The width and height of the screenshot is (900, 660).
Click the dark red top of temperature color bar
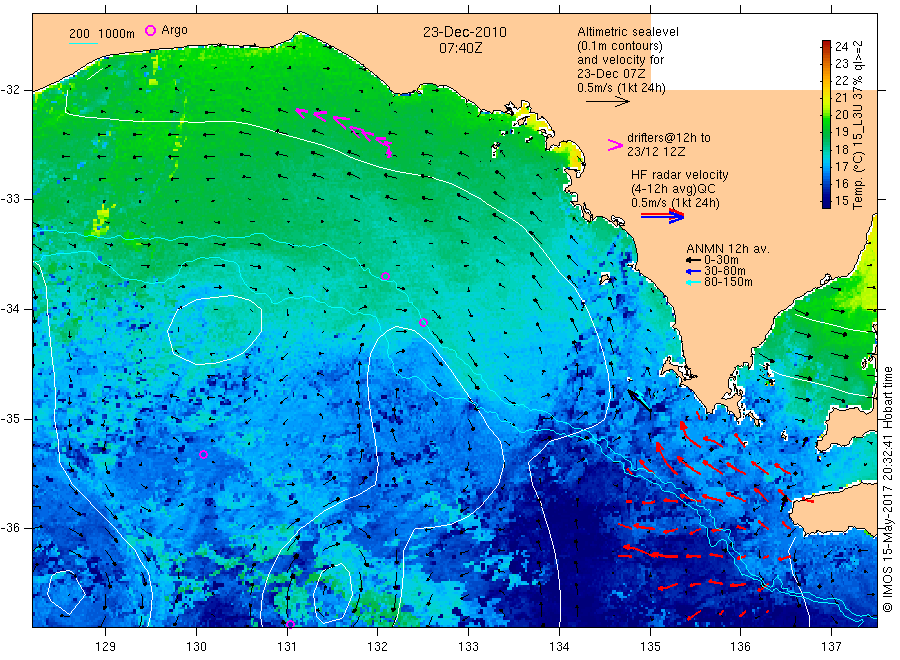tap(826, 45)
